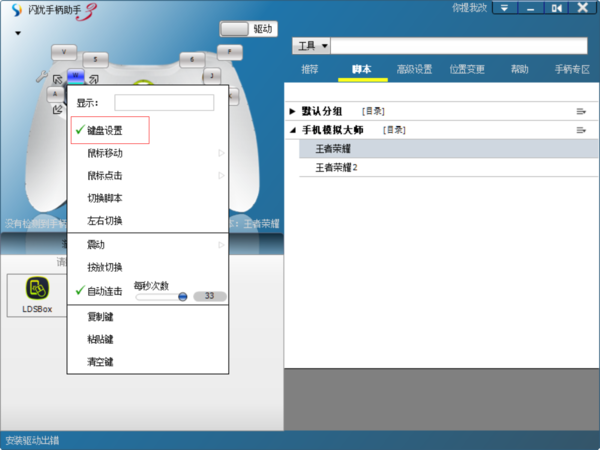This screenshot has height=450, width=600.
Task: Click the V key mapping button
Action: [x=65, y=51]
